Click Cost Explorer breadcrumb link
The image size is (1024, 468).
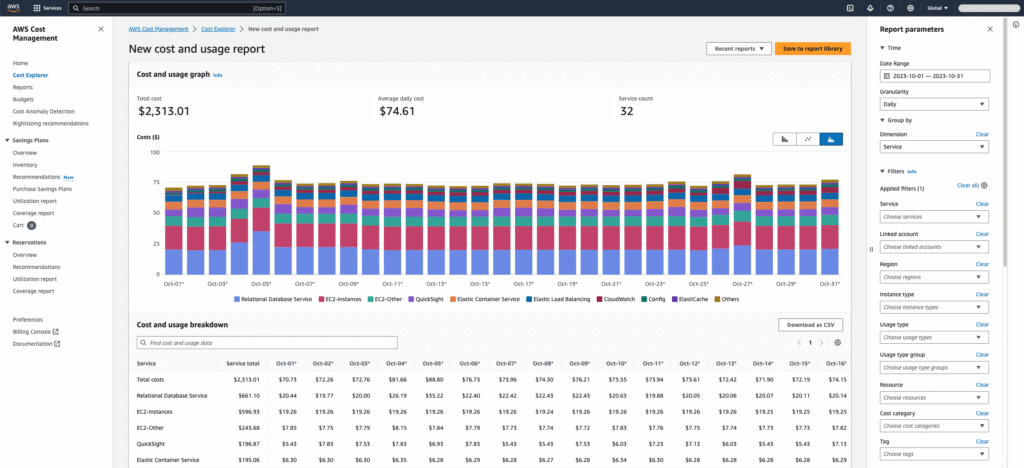(218, 29)
